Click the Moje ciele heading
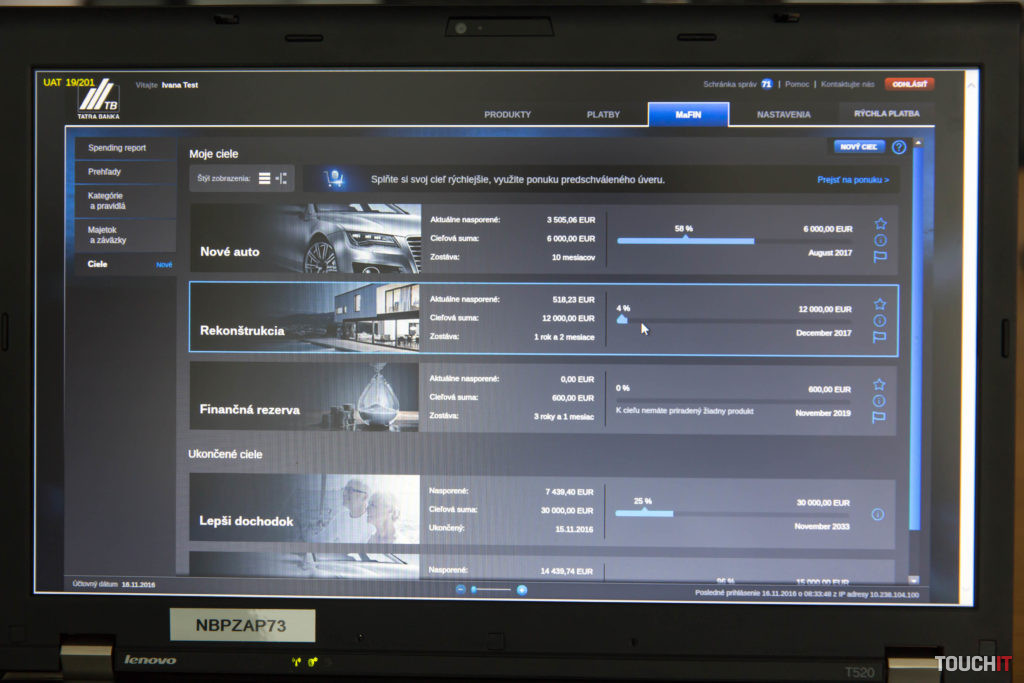The height and width of the screenshot is (683, 1024). 214,154
